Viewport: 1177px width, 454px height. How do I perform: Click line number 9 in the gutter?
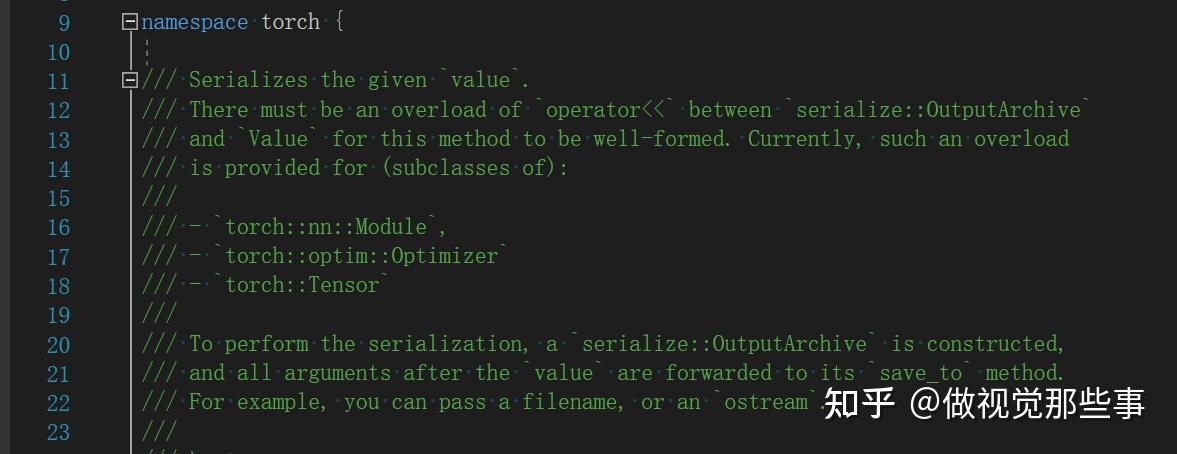(x=64, y=22)
